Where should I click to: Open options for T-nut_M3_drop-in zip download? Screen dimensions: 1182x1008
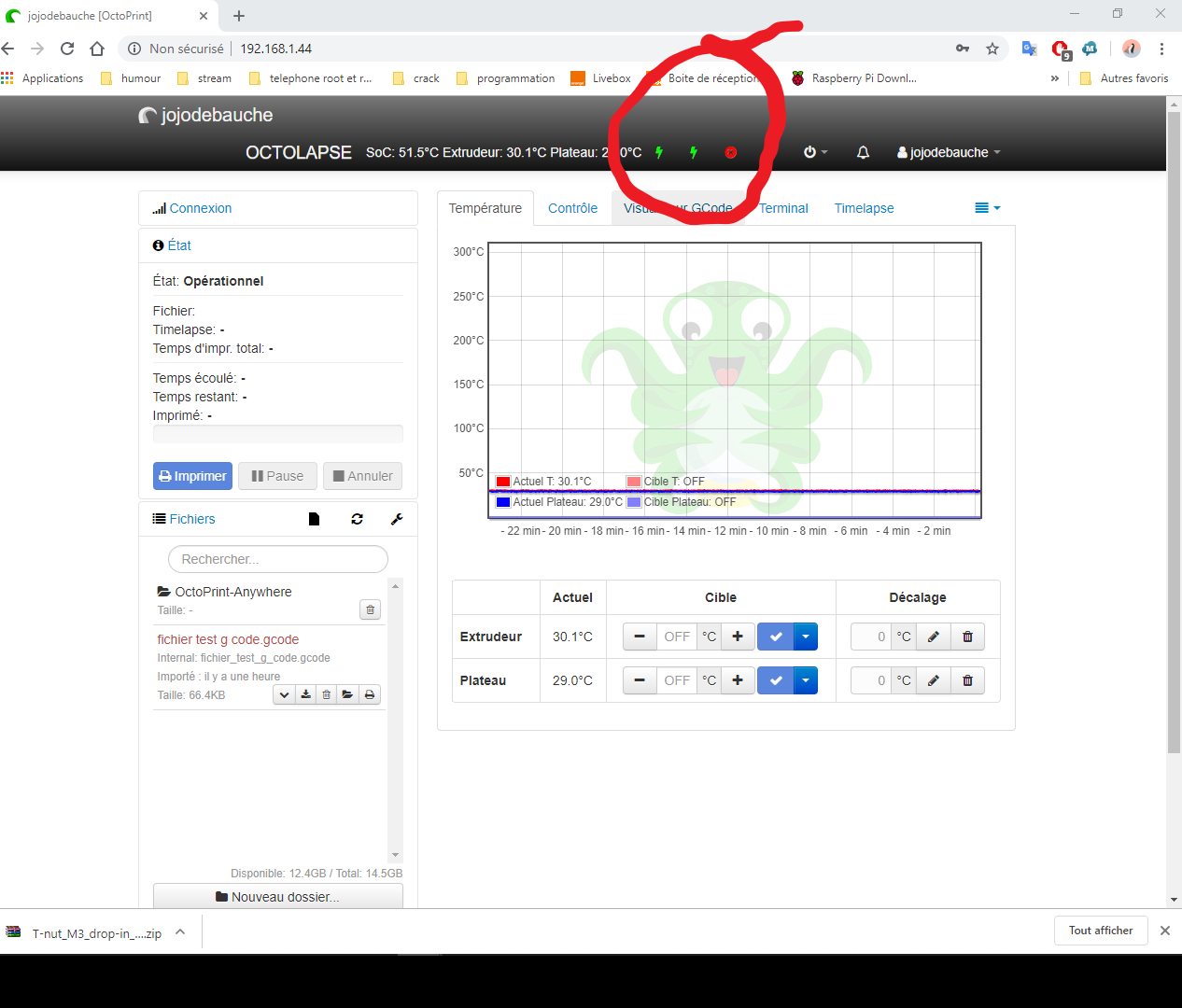click(180, 931)
